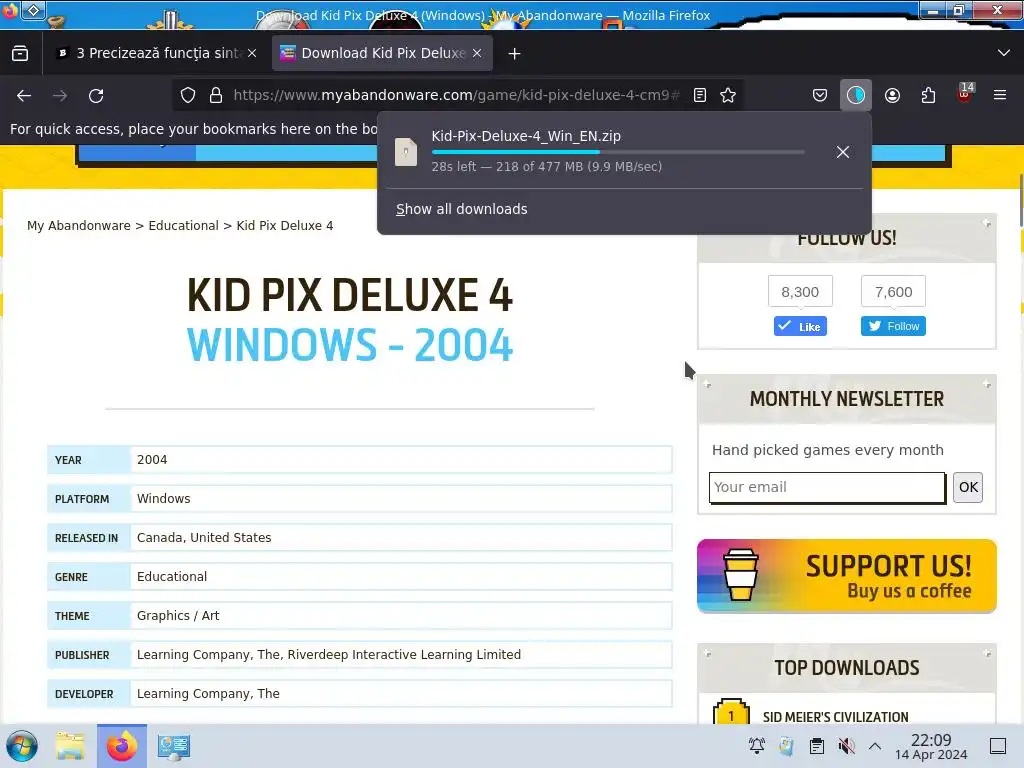
Task: Select the Download Kid Pix Deluxe tab
Action: [x=383, y=54]
